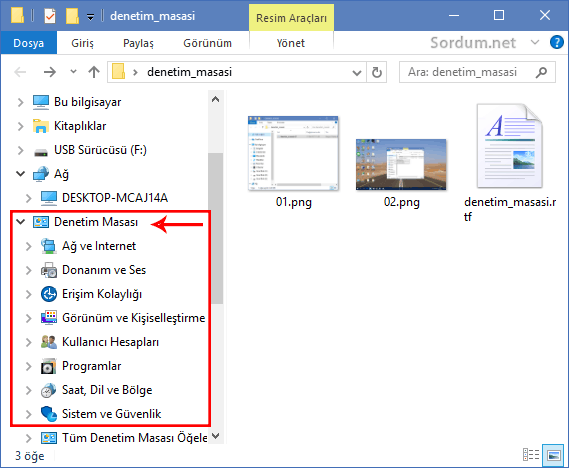Expand the Erişim Kolaylığı node
569x468 pixels.
click(x=28, y=294)
